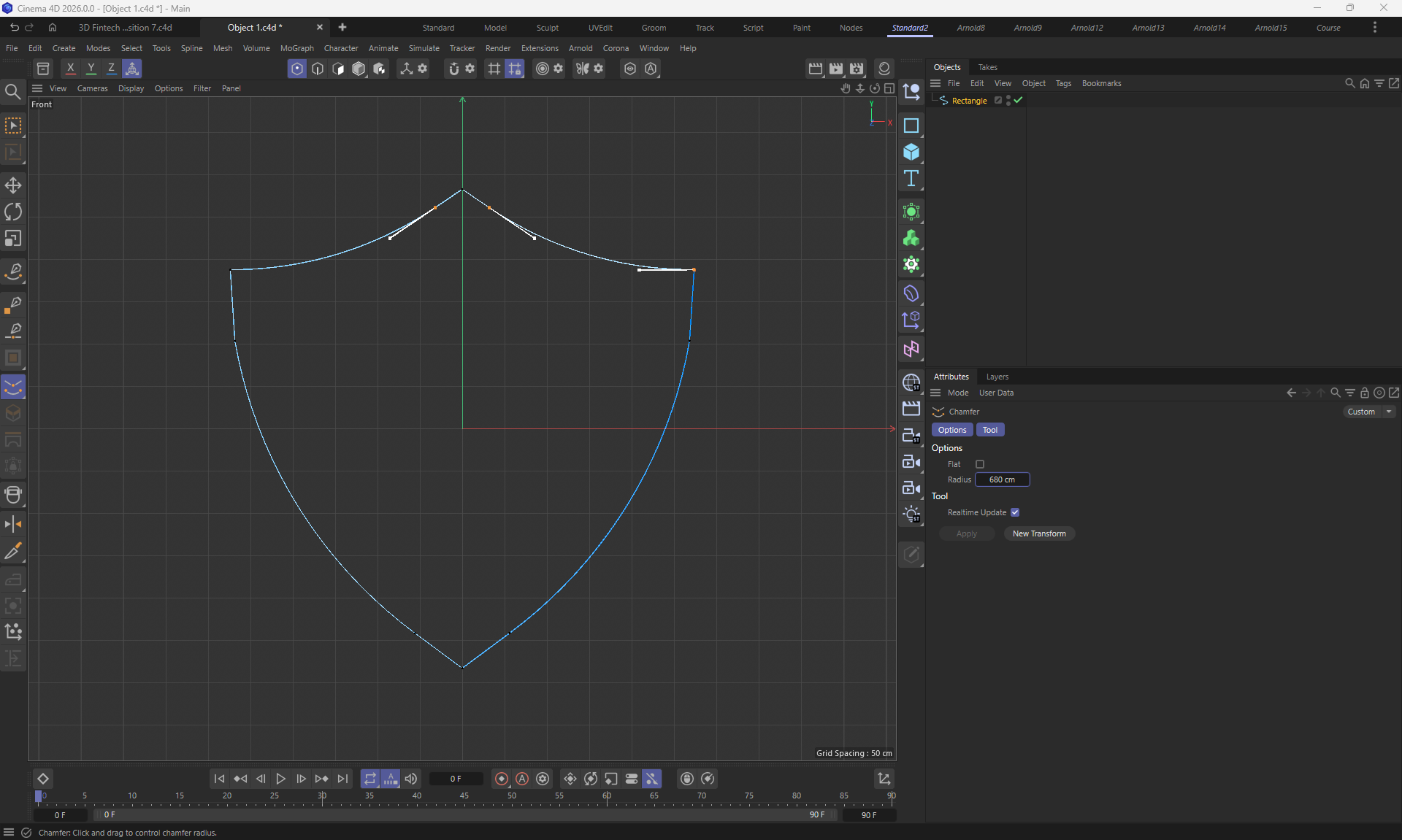1402x840 pixels.
Task: Disable the Realtime Update checkbox
Action: (1015, 512)
